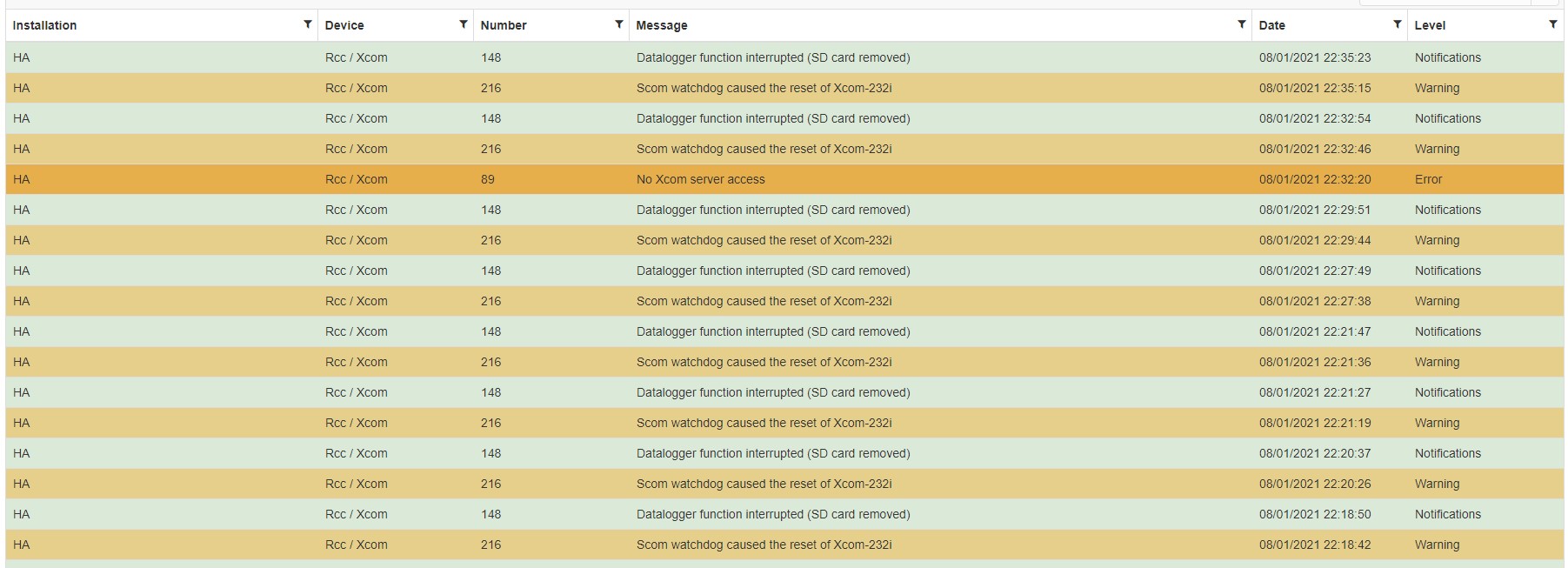
Task: Open the Level column filter icon
Action: pyautogui.click(x=1552, y=24)
